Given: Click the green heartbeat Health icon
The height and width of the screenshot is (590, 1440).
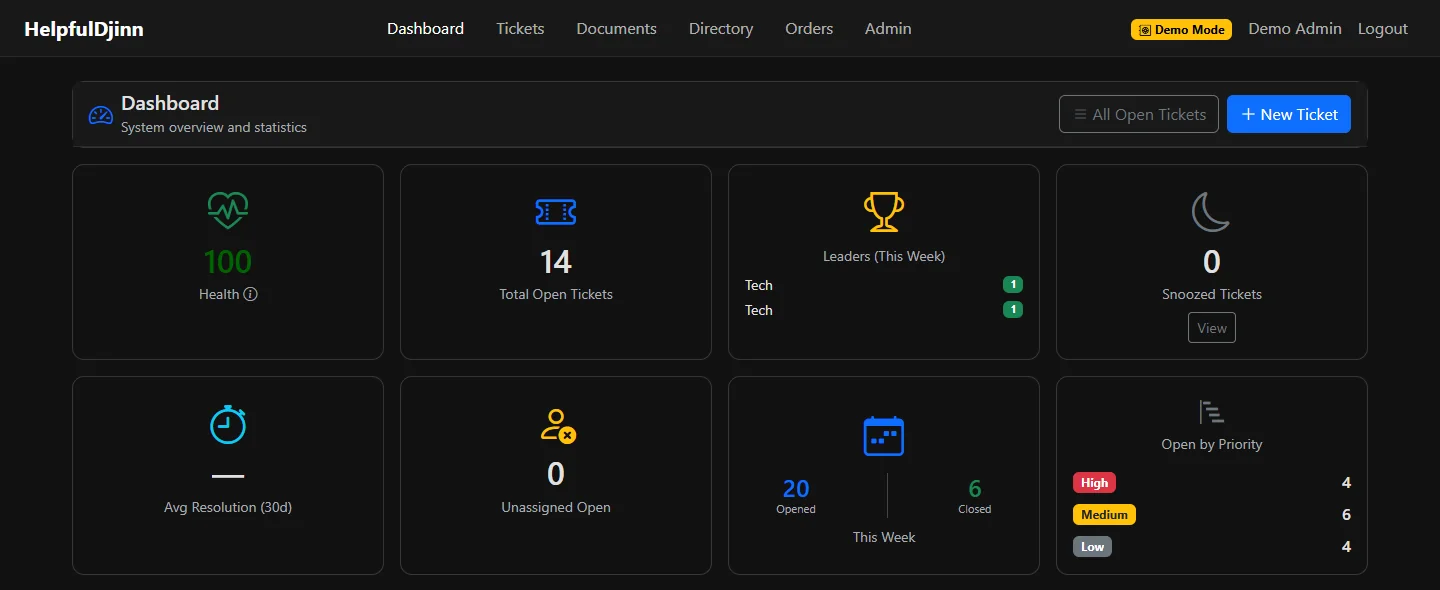Looking at the screenshot, I should click(x=228, y=210).
